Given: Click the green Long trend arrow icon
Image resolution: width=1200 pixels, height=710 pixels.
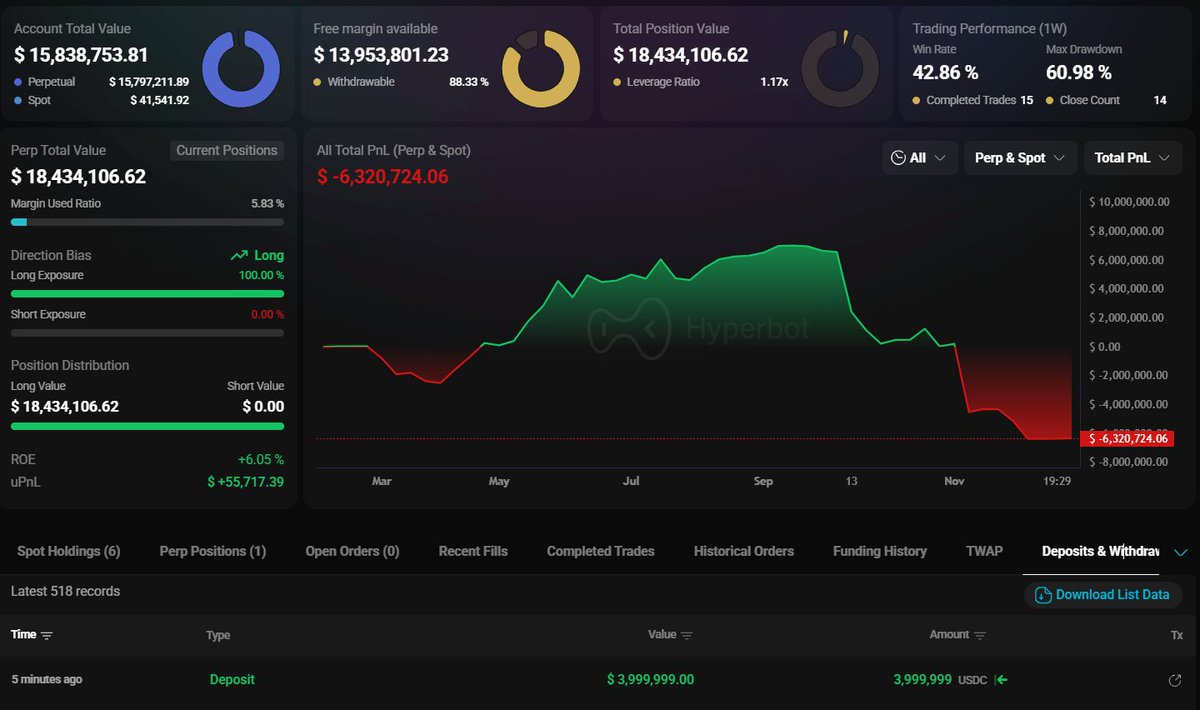Looking at the screenshot, I should [x=239, y=256].
